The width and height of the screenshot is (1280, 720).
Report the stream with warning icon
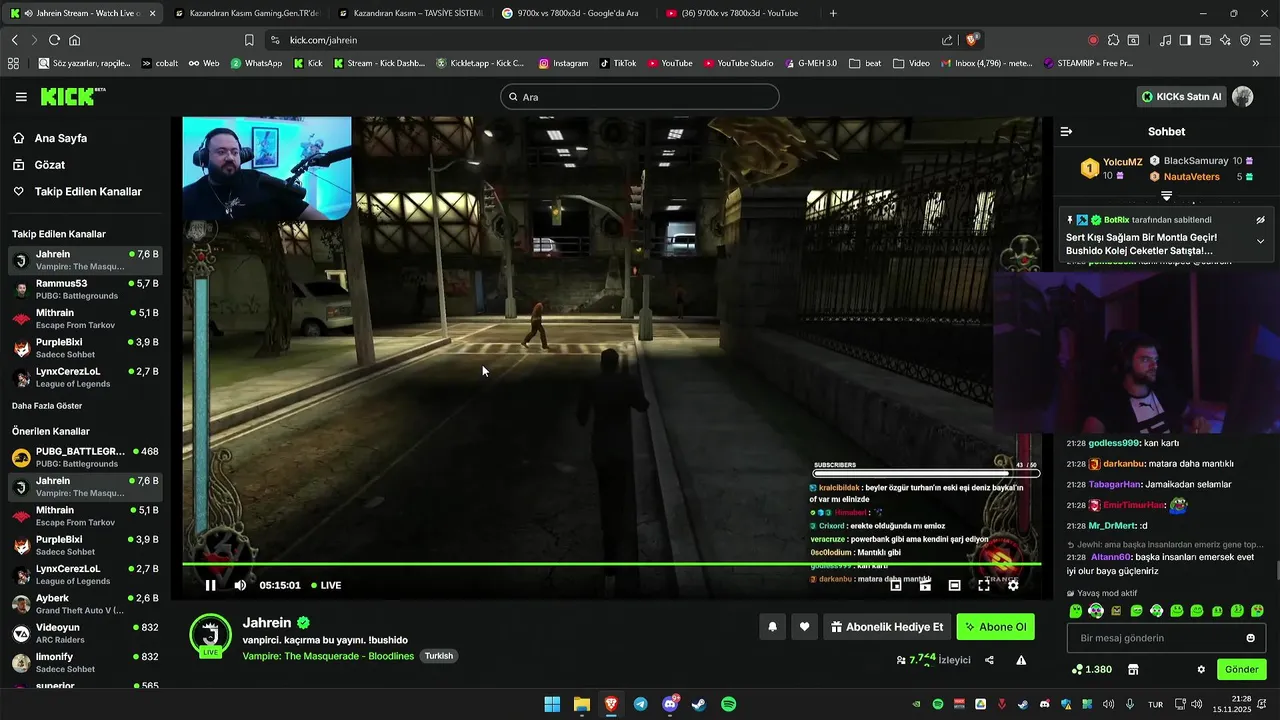[1021, 660]
